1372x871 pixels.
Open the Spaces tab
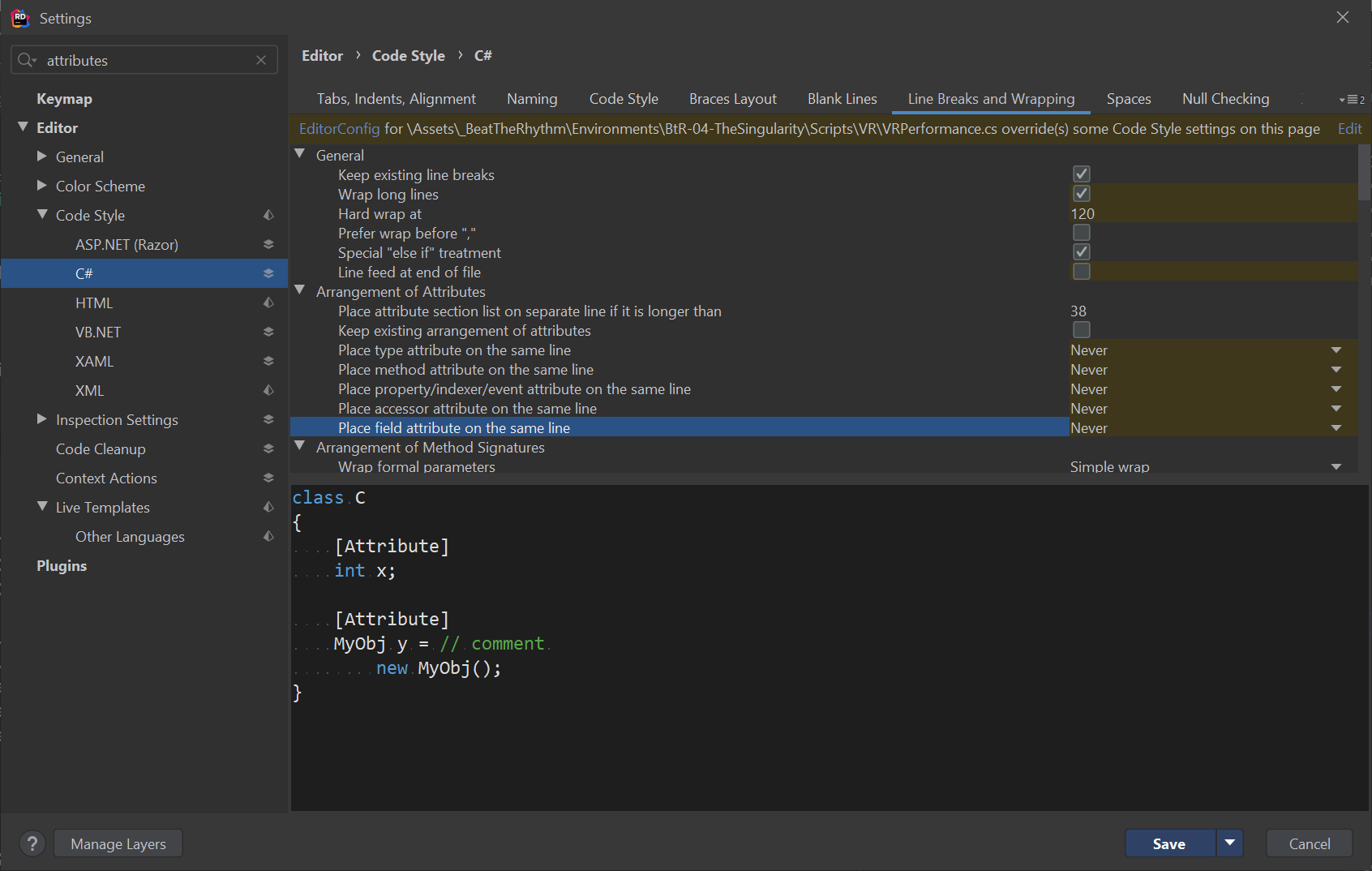tap(1129, 98)
